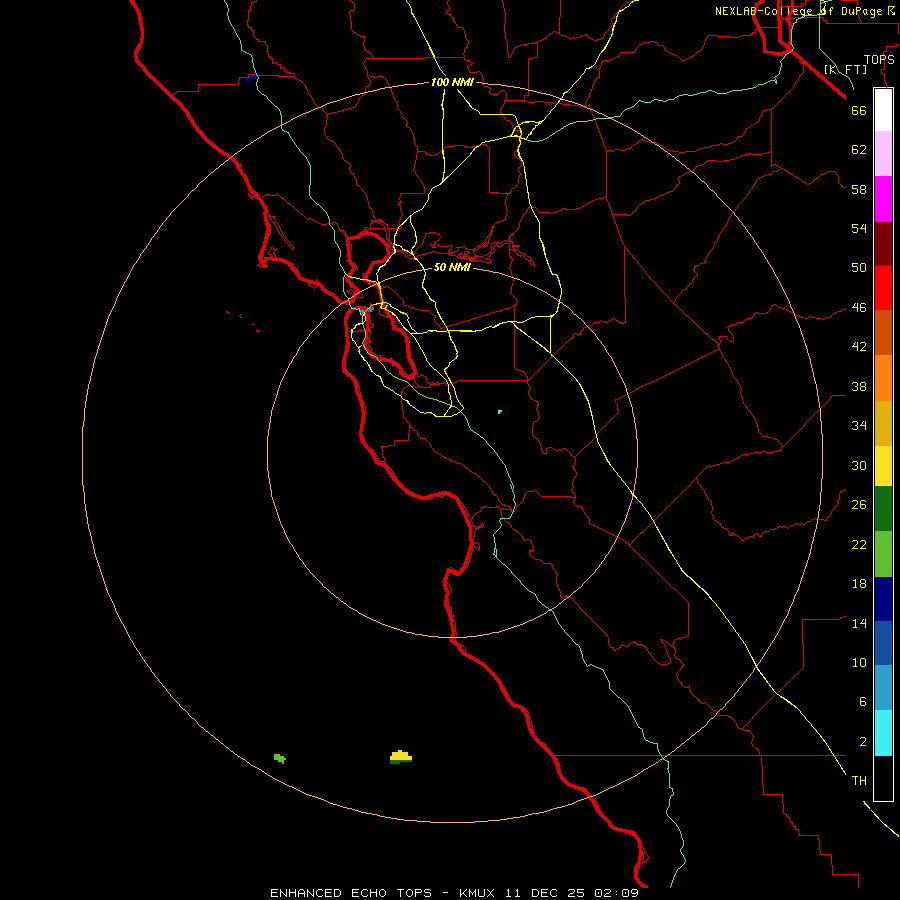Click the black threshold swatch beside TH
900x900 pixels.
click(x=883, y=778)
